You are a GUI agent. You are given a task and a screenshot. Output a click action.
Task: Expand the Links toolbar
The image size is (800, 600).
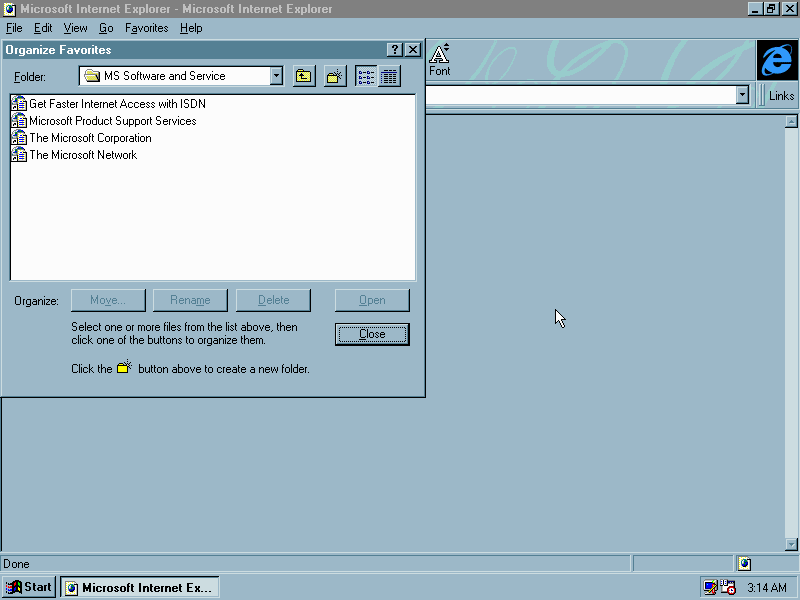[781, 95]
